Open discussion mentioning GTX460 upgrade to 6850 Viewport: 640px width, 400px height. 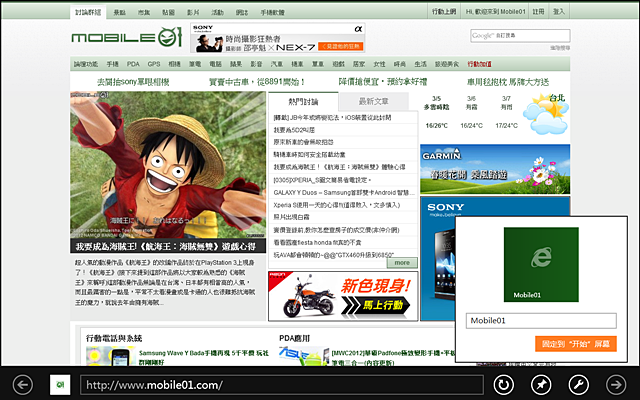point(333,255)
